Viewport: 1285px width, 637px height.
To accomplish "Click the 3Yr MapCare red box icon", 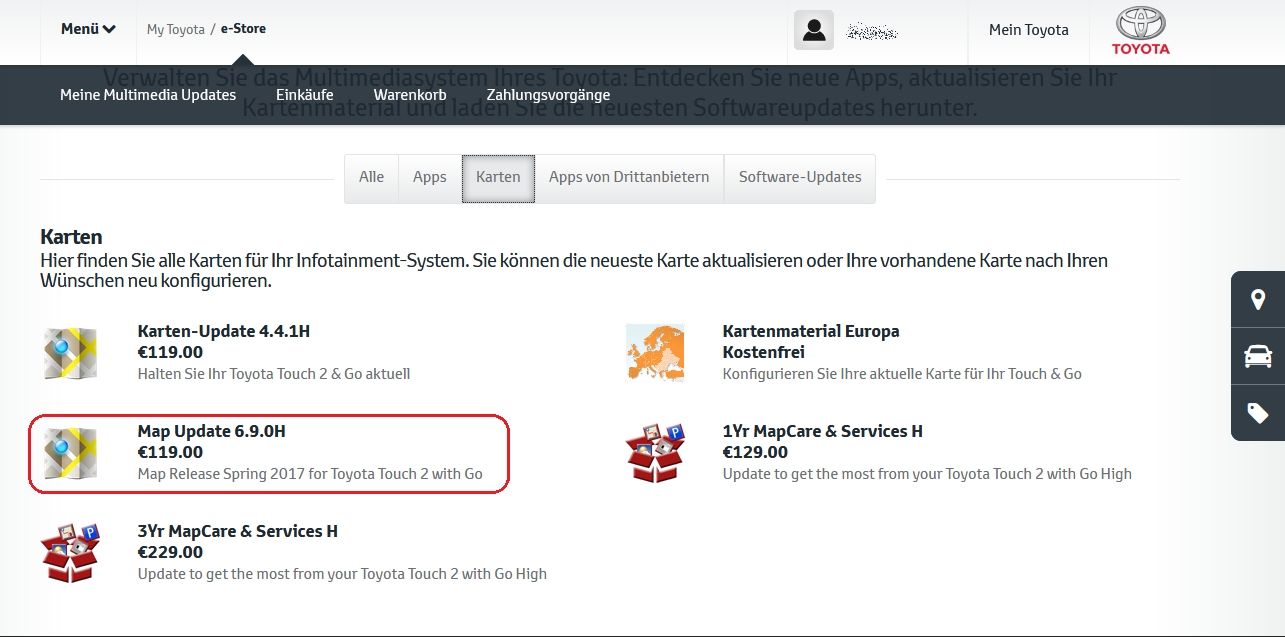I will pyautogui.click(x=70, y=553).
